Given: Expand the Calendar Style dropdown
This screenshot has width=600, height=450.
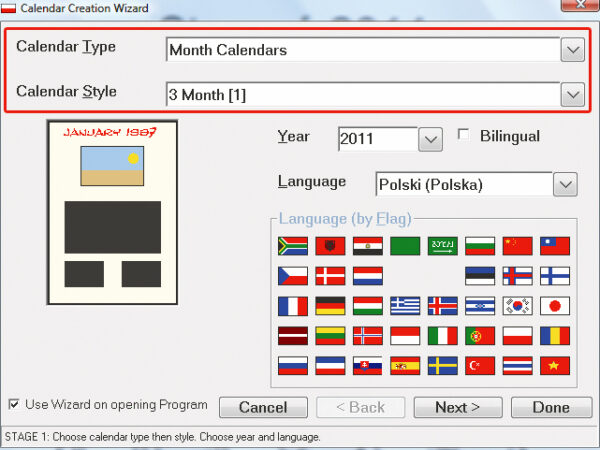Looking at the screenshot, I should click(x=571, y=95).
